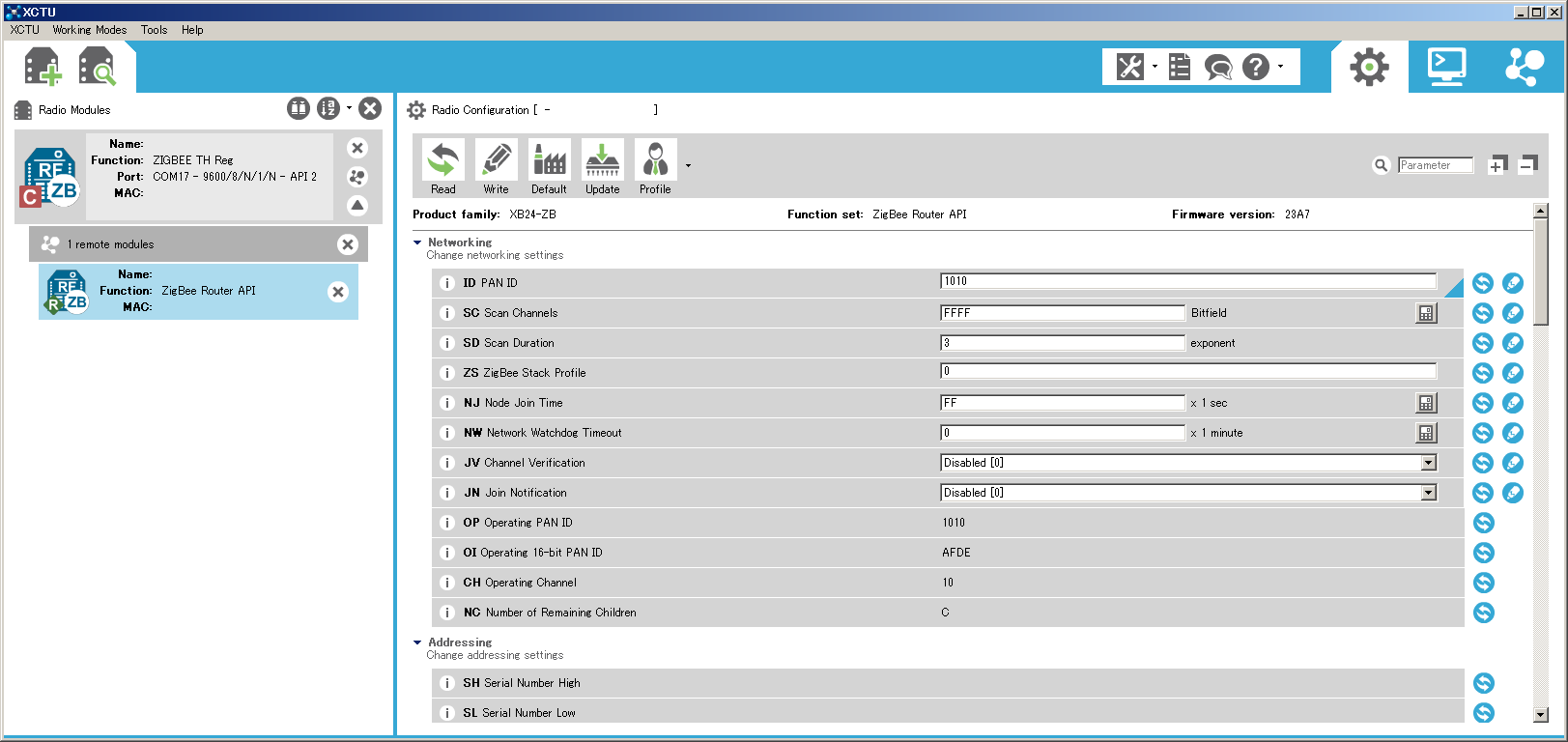Click the NJ Node Join Time field
This screenshot has height=742, width=1568.
click(1063, 403)
